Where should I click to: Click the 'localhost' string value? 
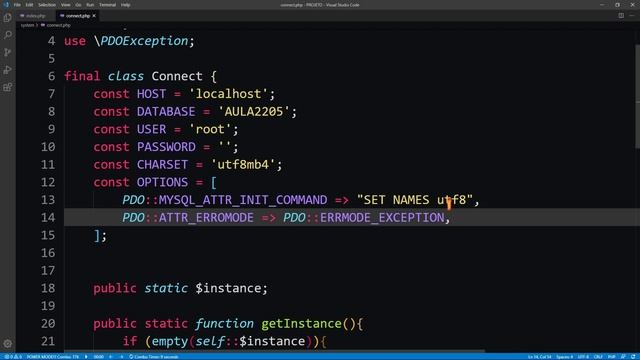coord(228,94)
